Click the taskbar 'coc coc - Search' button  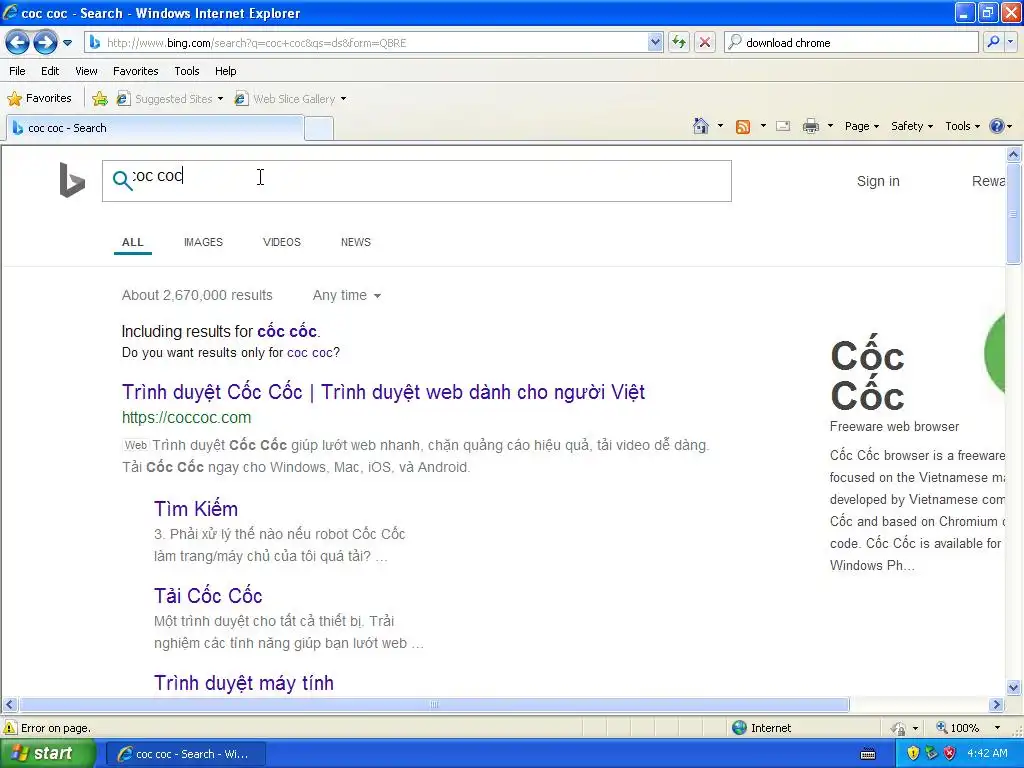tap(185, 754)
